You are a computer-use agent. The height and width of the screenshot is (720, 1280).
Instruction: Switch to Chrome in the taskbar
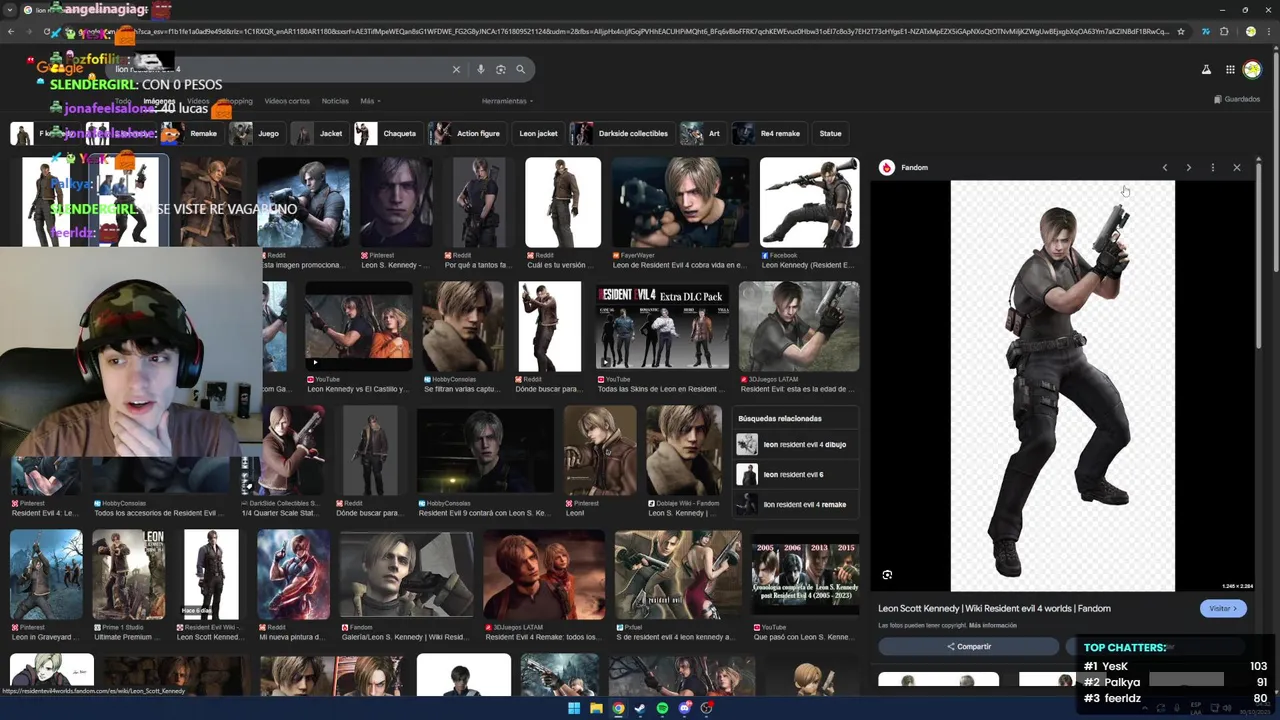pyautogui.click(x=618, y=708)
